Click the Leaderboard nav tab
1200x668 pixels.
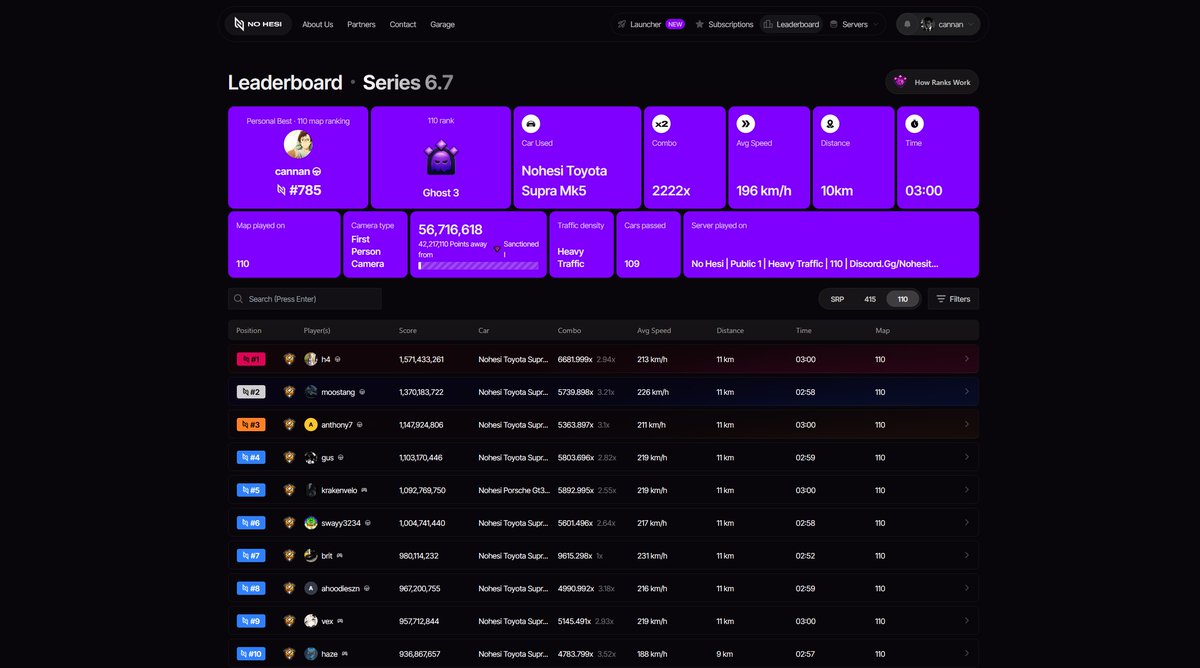point(790,24)
